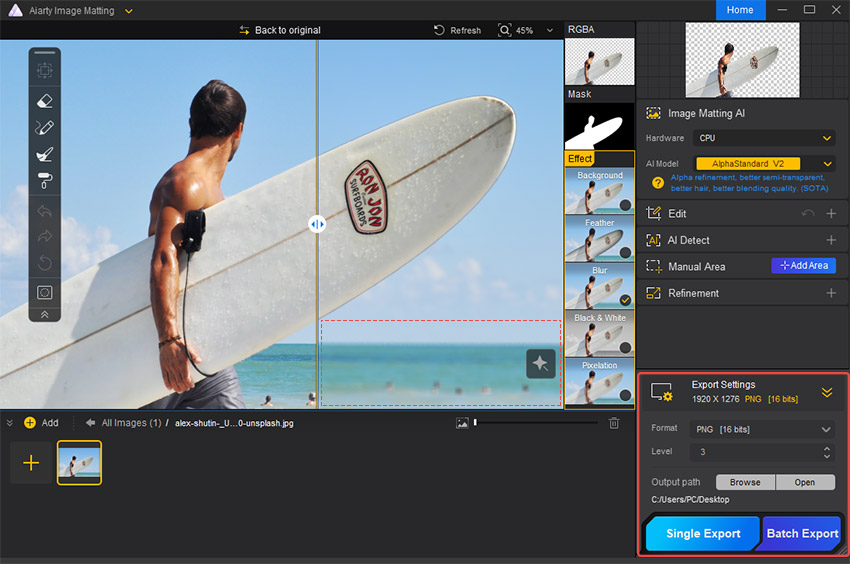The height and width of the screenshot is (564, 850).
Task: Click the file name alex-shutin unsplash.jpg
Action: coord(234,423)
